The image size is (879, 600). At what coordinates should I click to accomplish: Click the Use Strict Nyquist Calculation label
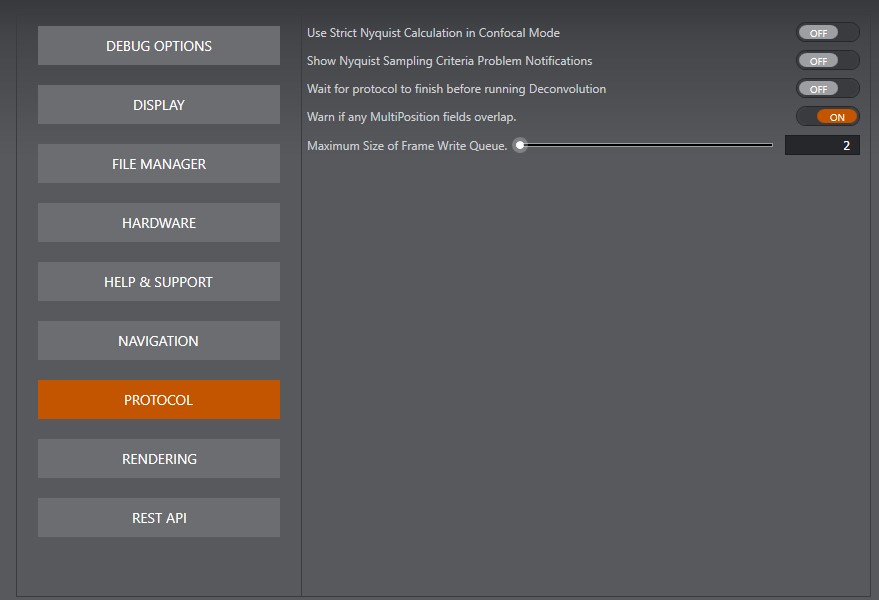(433, 33)
